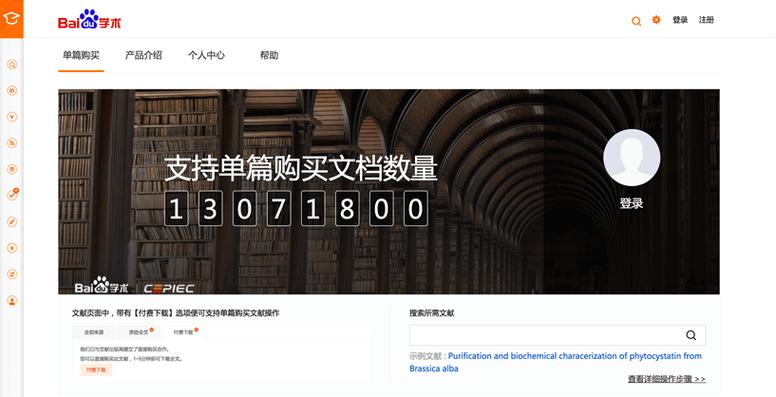
Task: Go to the 个人中心 tab
Action: (206, 55)
